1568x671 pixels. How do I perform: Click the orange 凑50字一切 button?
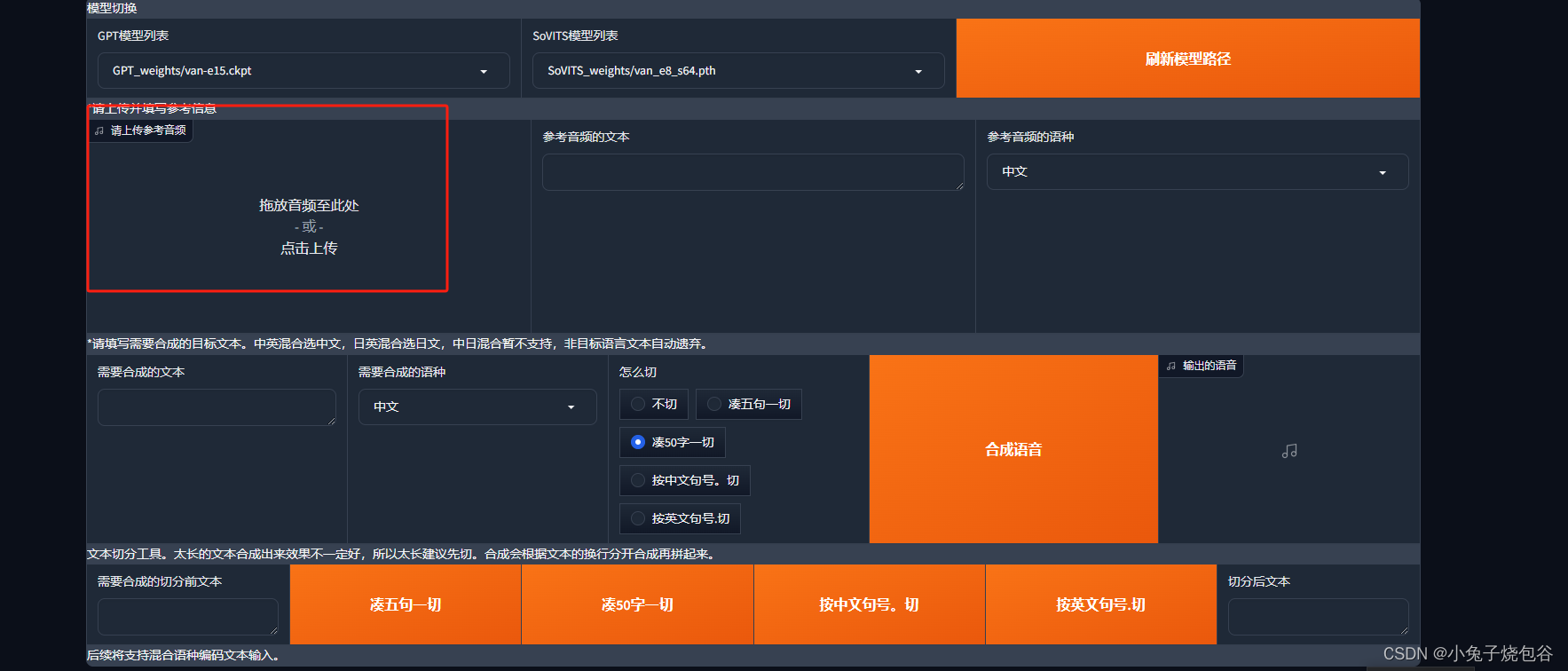pos(637,604)
